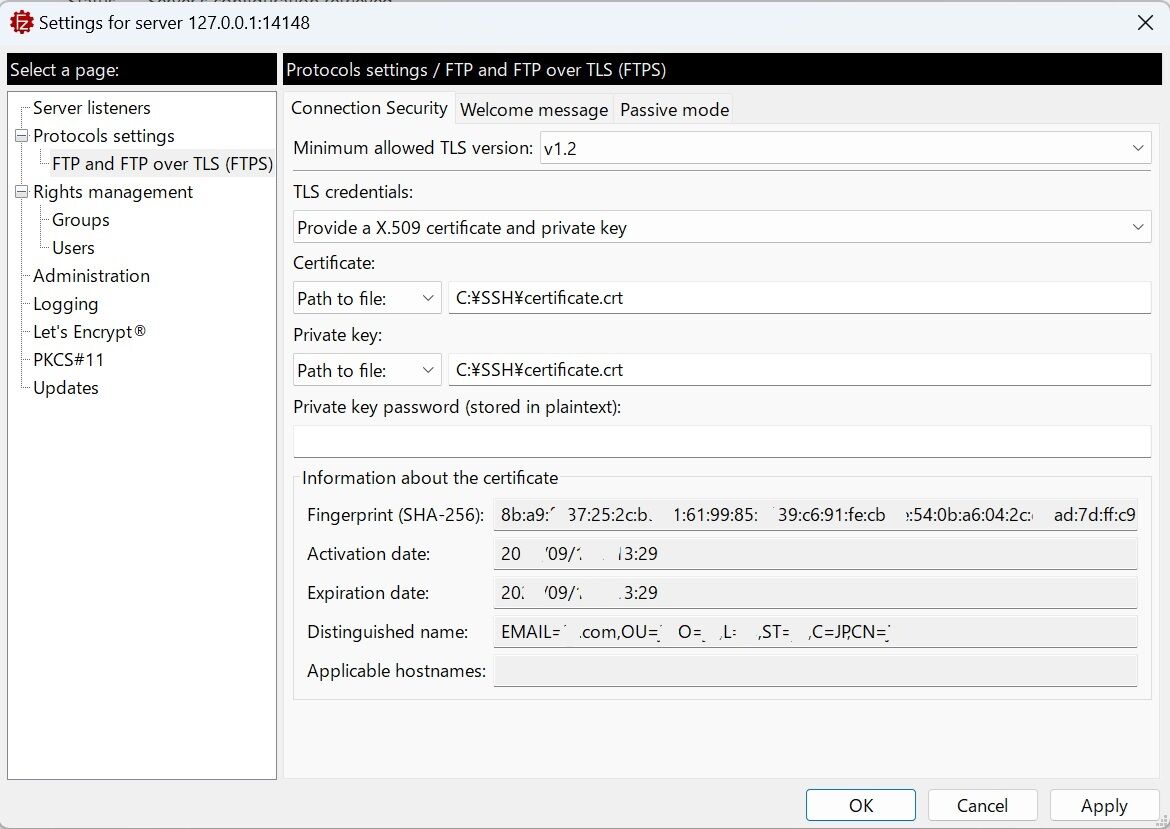Screen dimensions: 1170x829
Task: Open the Updates settings page
Action: pos(65,387)
